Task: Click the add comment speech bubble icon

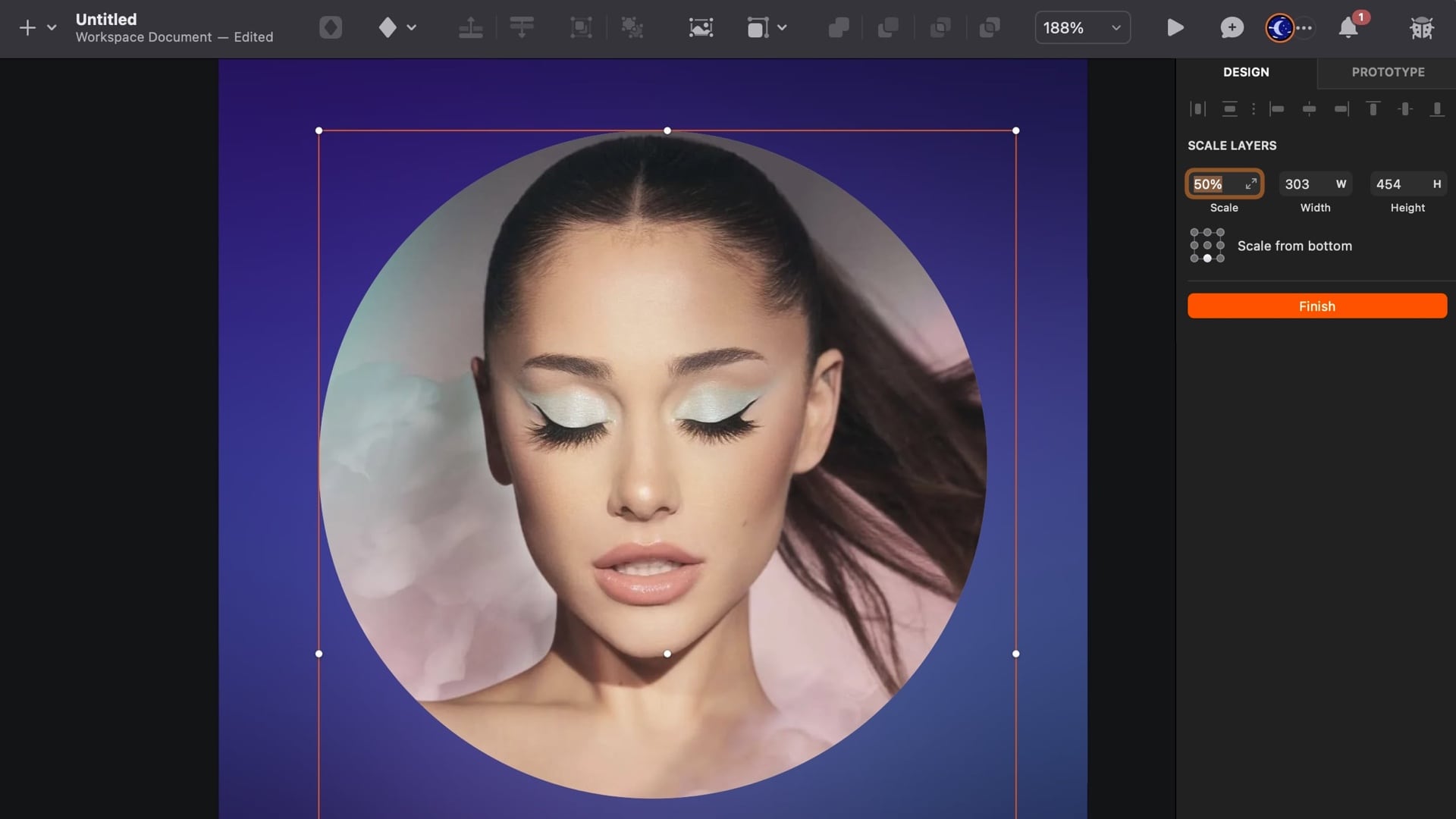Action: coord(1232,28)
